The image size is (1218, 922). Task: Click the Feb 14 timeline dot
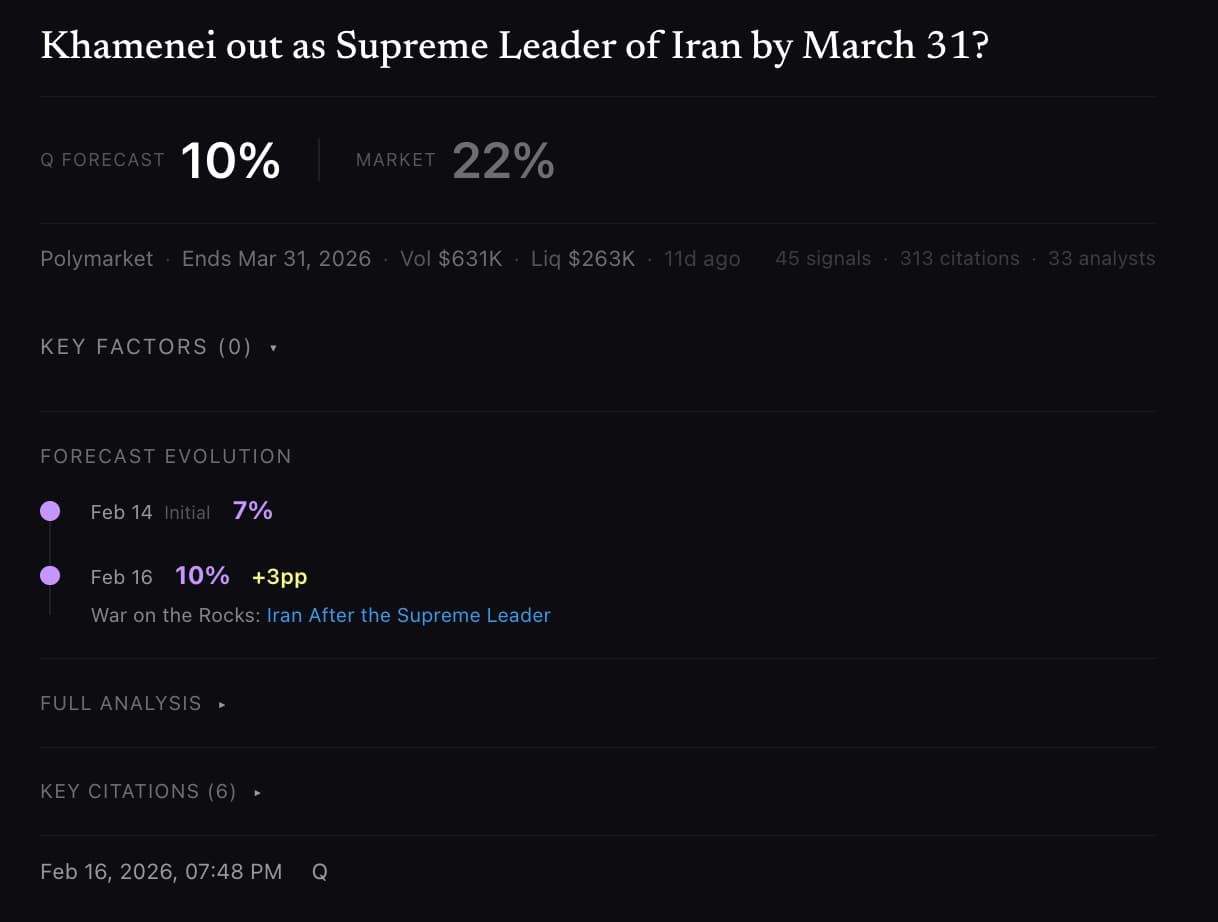[x=50, y=511]
